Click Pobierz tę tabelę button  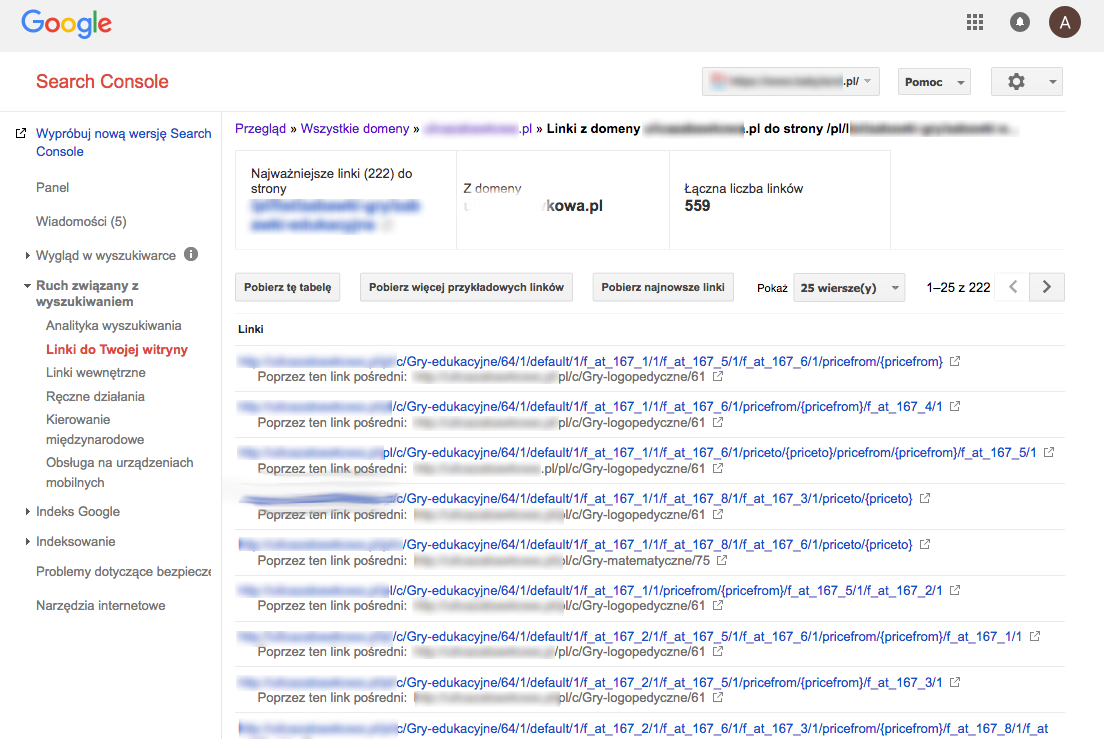pyautogui.click(x=287, y=287)
